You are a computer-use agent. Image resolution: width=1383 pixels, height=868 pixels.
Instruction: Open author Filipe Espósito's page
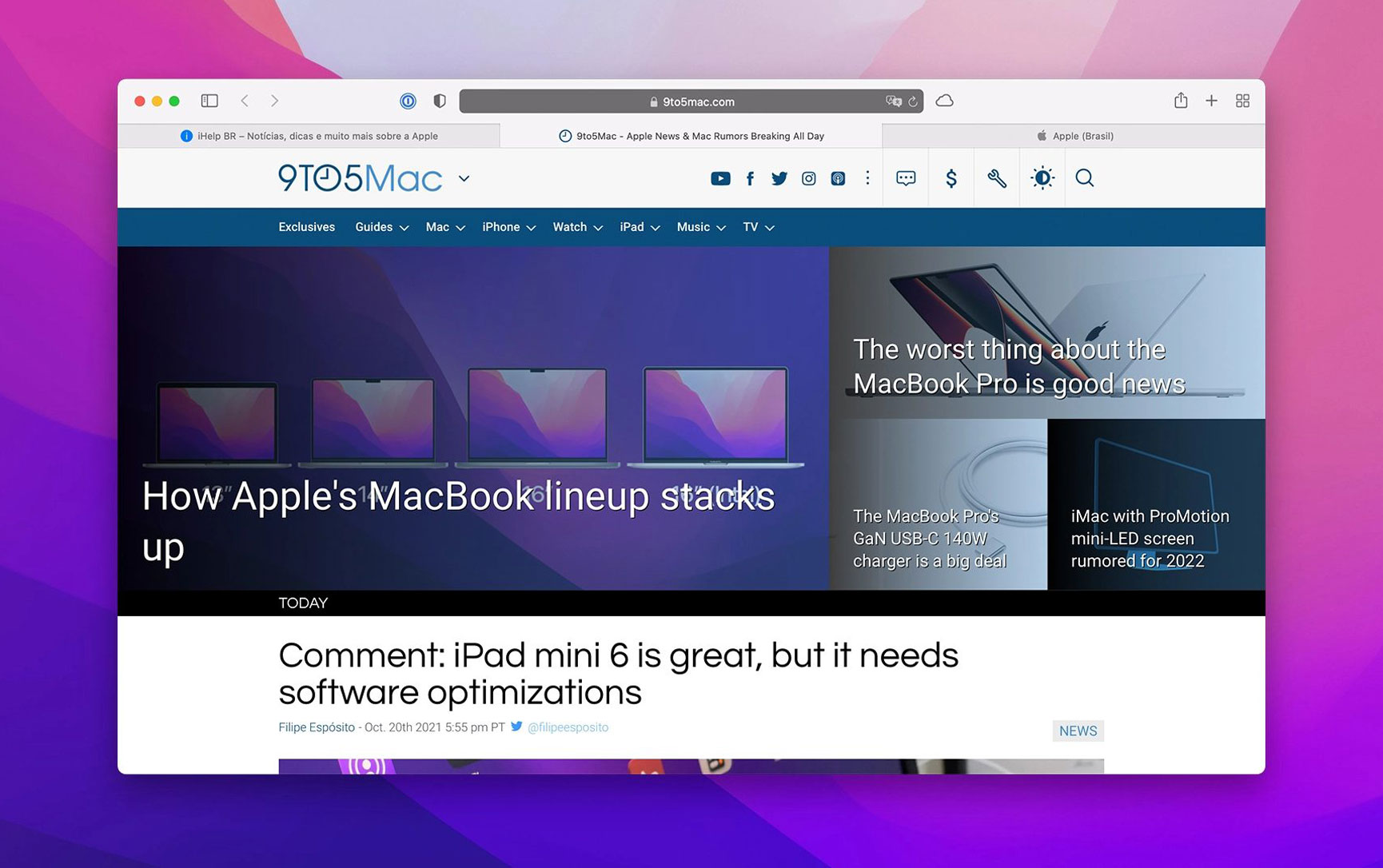pos(317,727)
